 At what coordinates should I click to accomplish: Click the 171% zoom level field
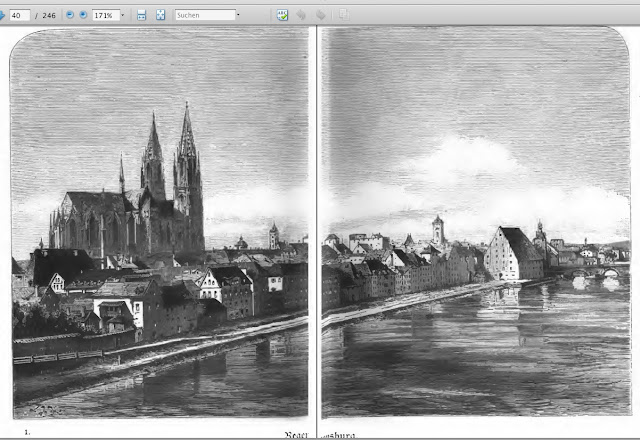pos(106,16)
